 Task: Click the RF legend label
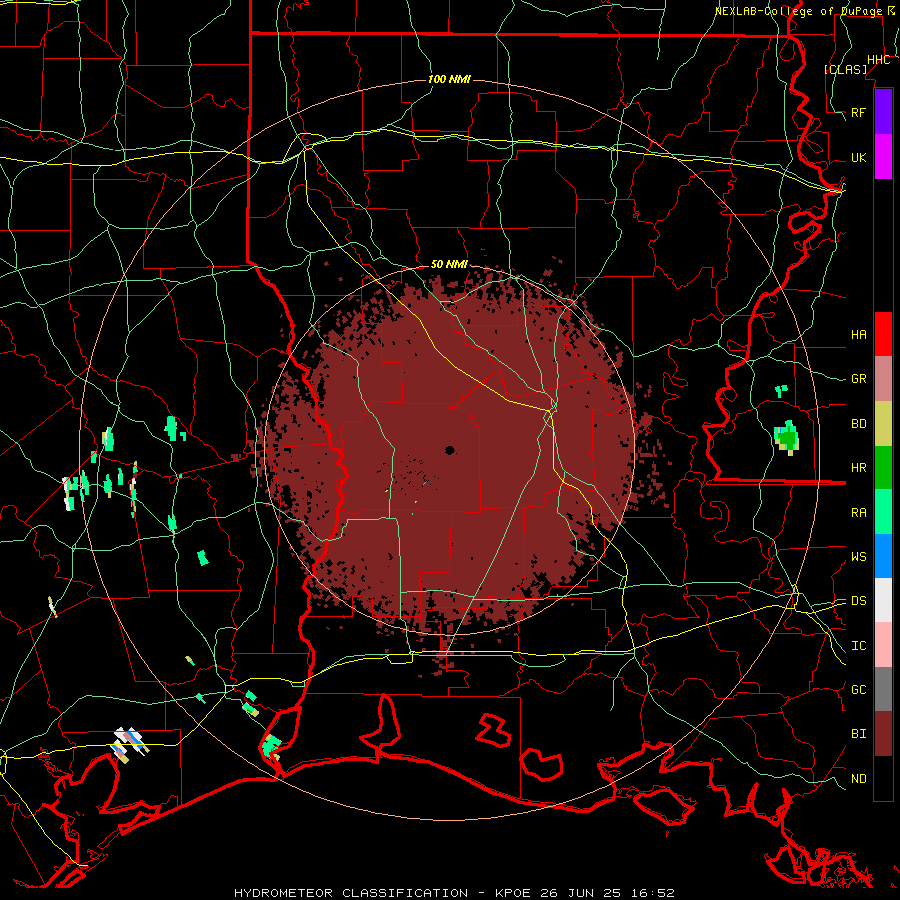pyautogui.click(x=858, y=112)
